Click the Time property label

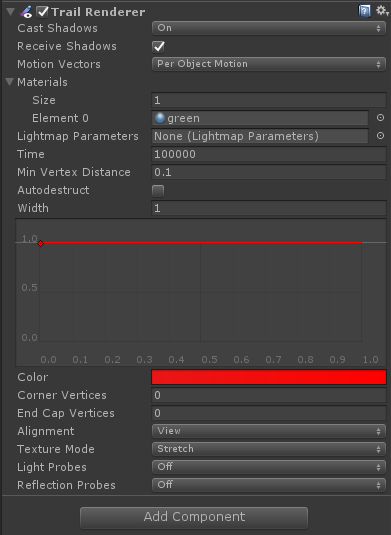(31, 154)
